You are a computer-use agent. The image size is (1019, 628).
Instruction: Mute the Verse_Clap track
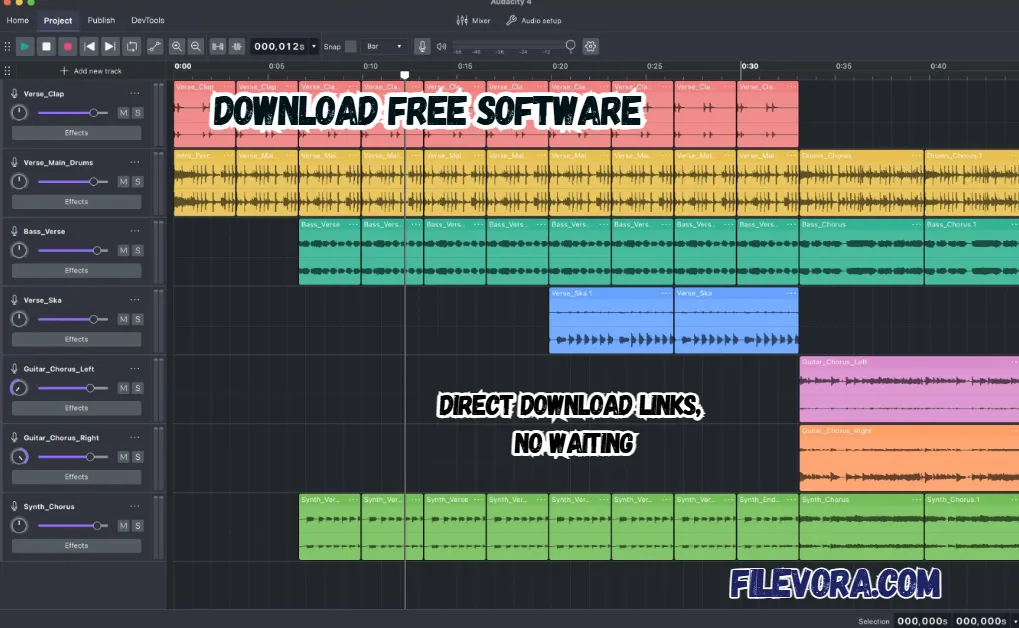tap(122, 113)
